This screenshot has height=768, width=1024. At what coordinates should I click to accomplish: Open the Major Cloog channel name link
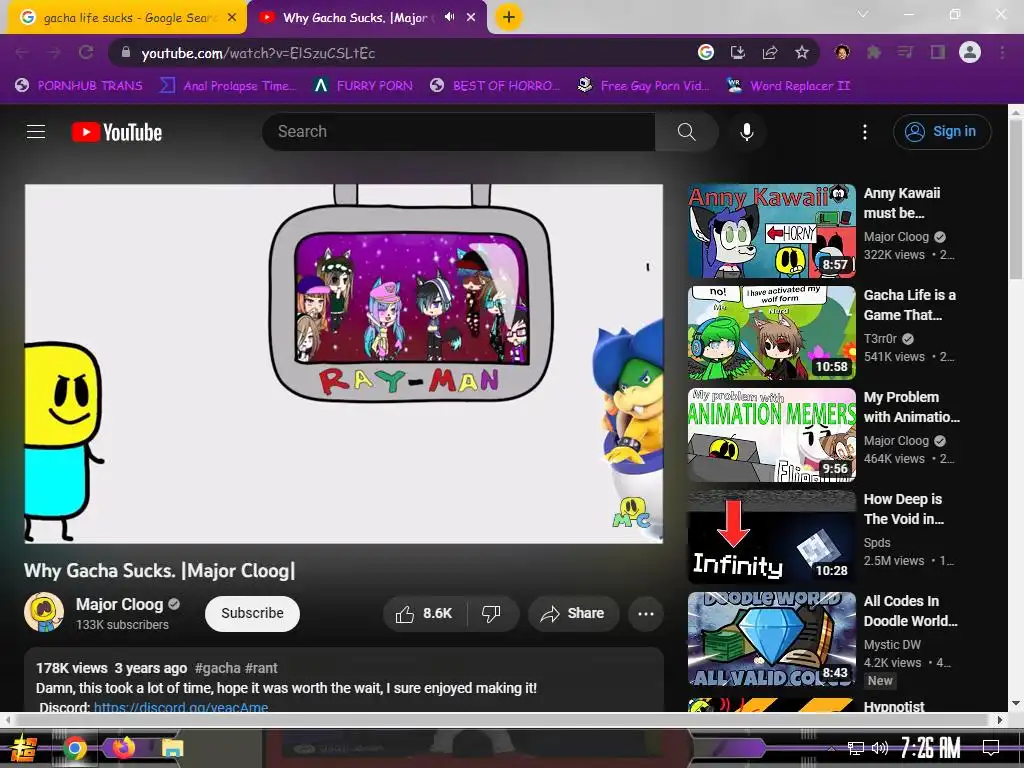click(120, 604)
